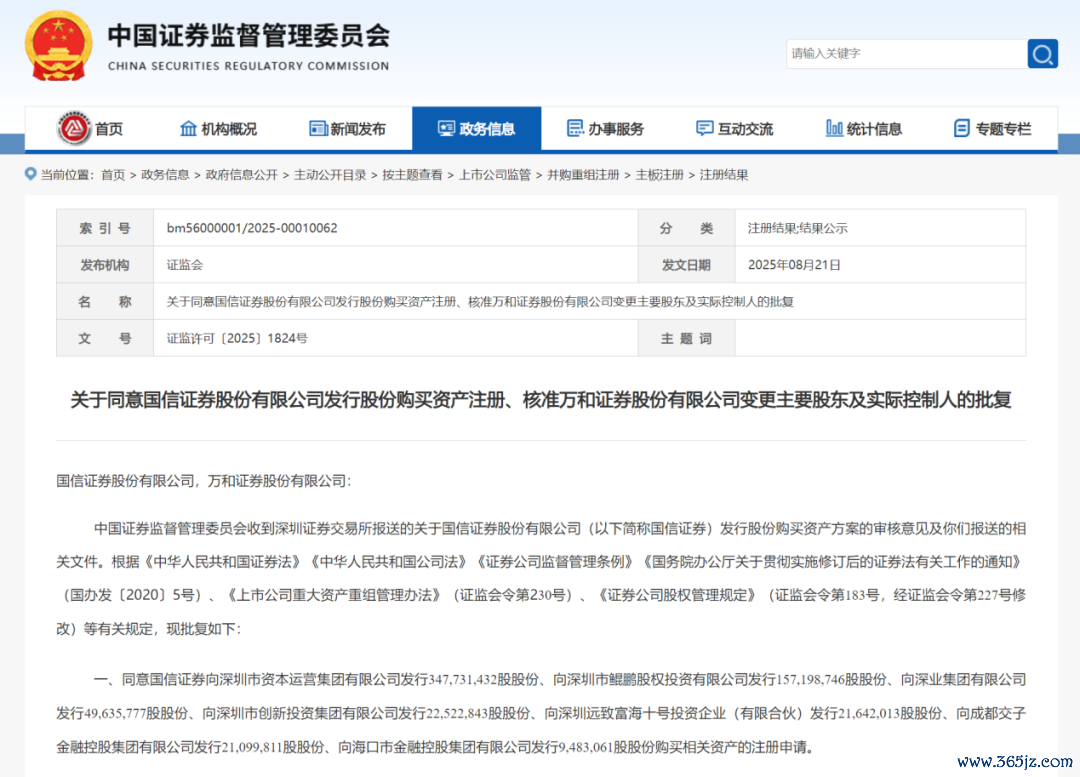
Task: Open the 首页 navigation tab
Action: pos(90,129)
